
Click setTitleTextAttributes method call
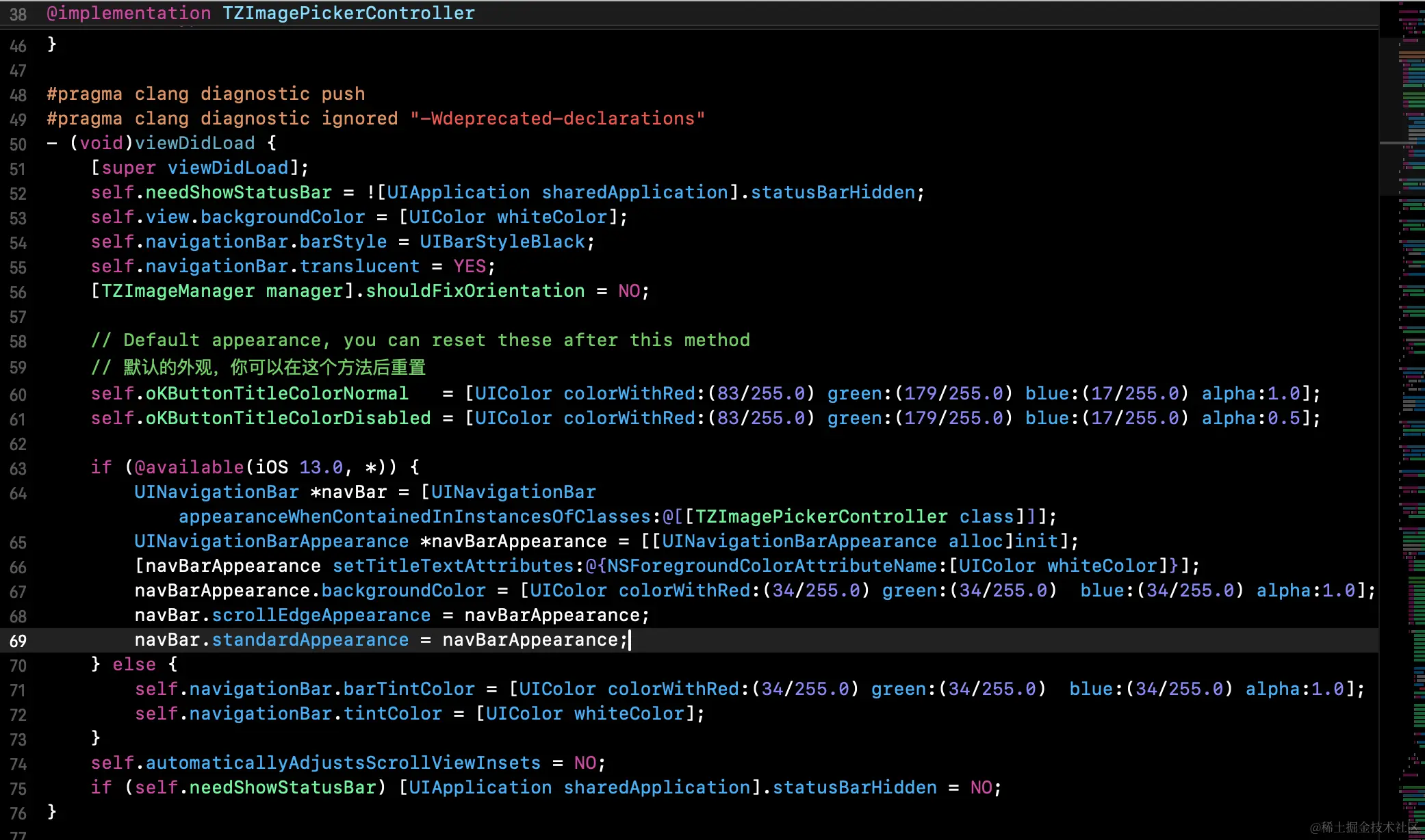453,566
